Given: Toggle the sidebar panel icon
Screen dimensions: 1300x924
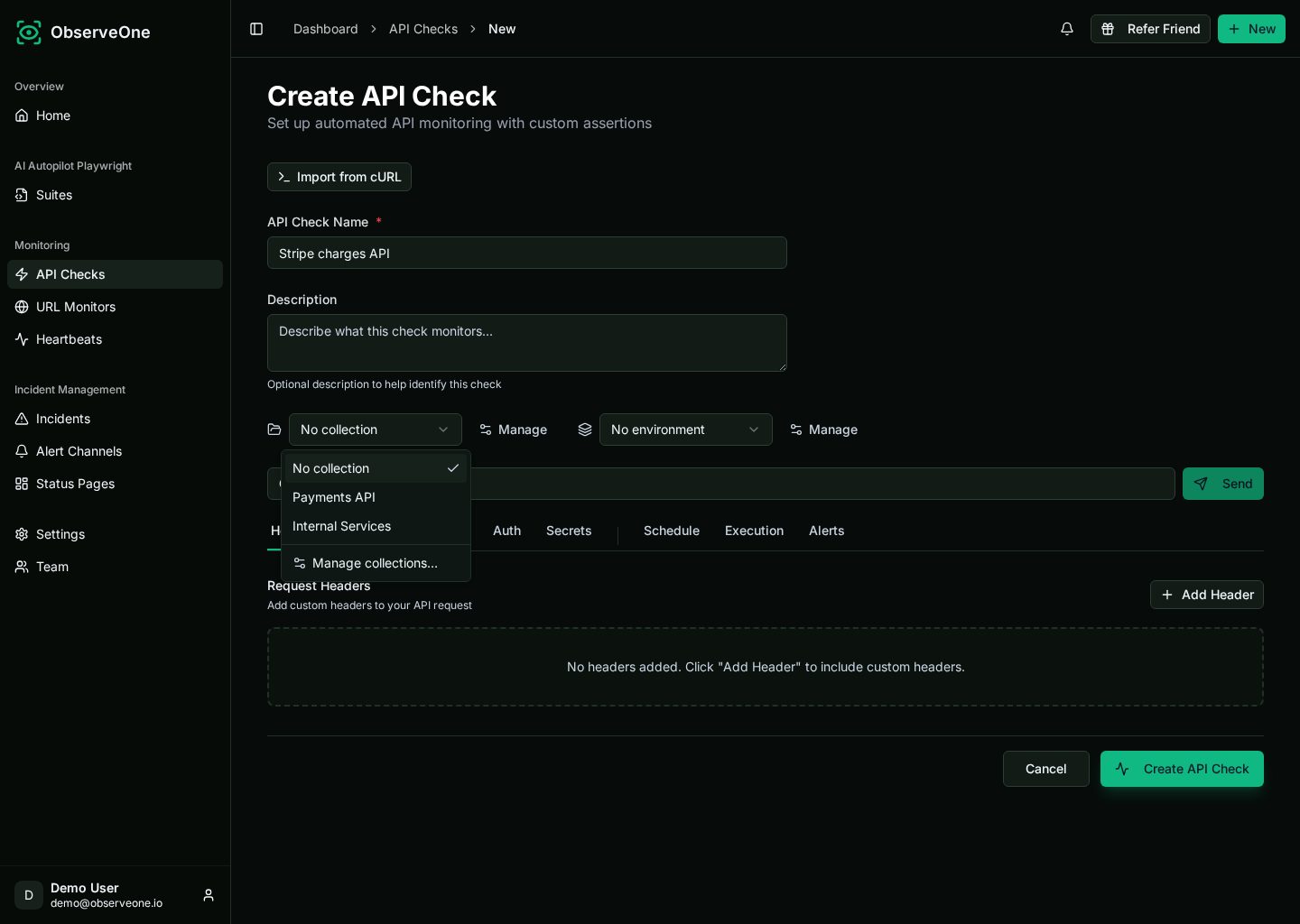Looking at the screenshot, I should [x=256, y=29].
